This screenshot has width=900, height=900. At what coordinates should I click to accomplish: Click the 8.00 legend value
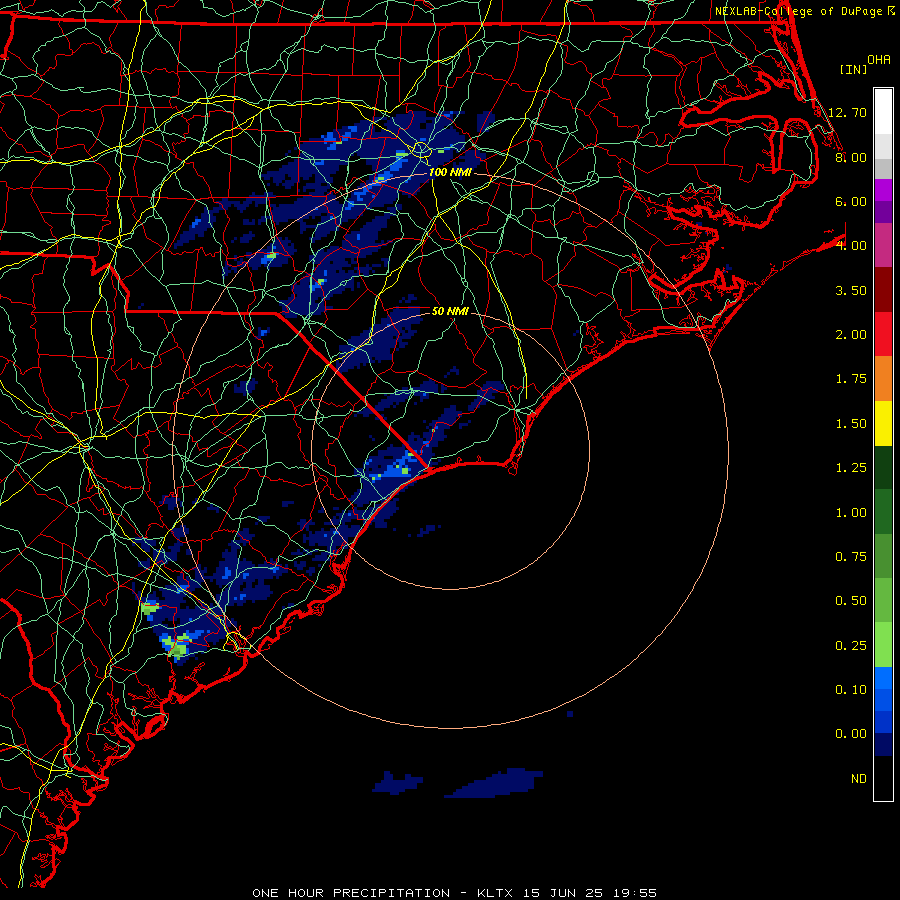pyautogui.click(x=851, y=157)
